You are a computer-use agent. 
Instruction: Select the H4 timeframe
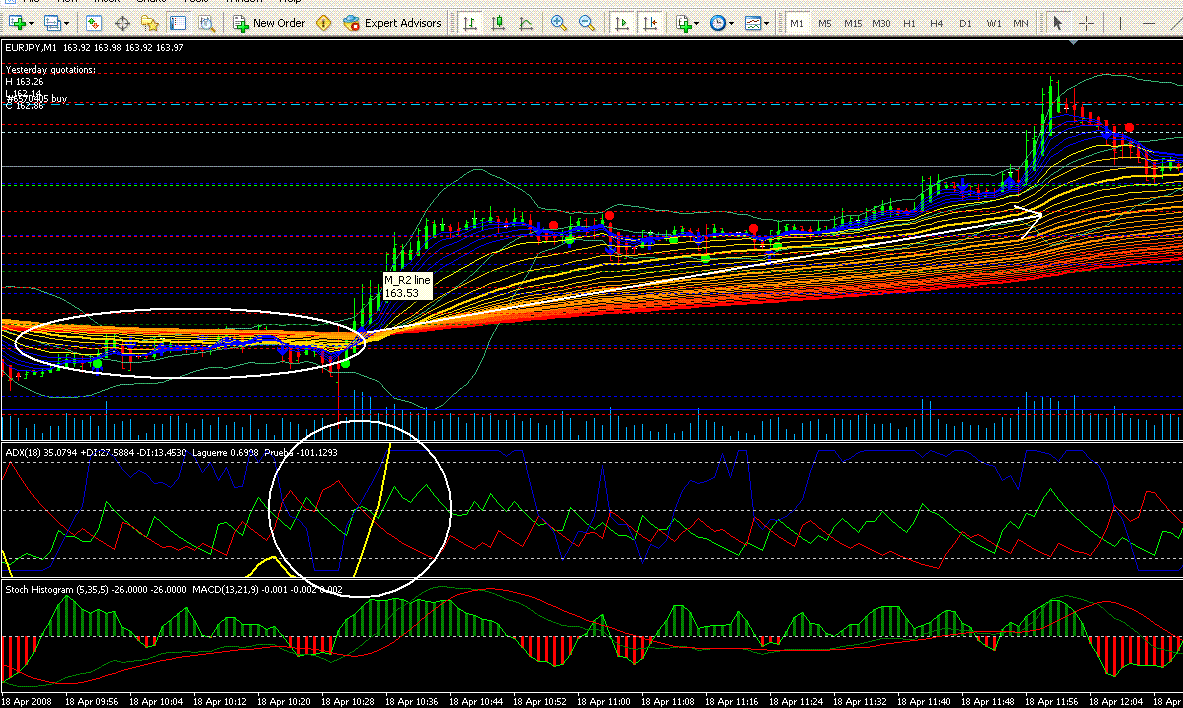[x=936, y=23]
